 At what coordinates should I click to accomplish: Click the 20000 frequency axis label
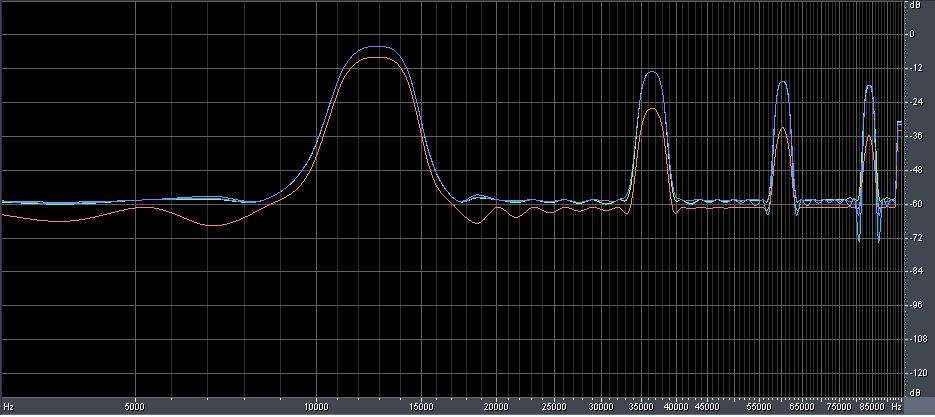496,406
